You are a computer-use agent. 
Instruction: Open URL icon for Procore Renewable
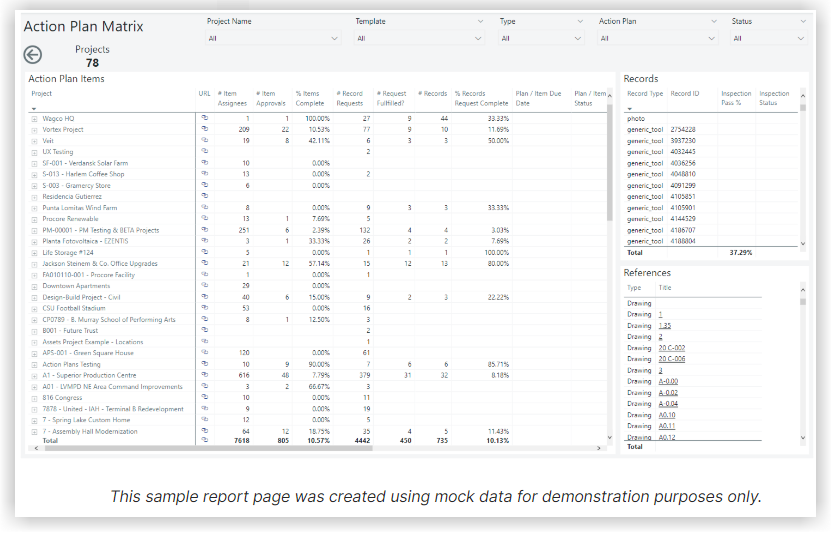[205, 218]
